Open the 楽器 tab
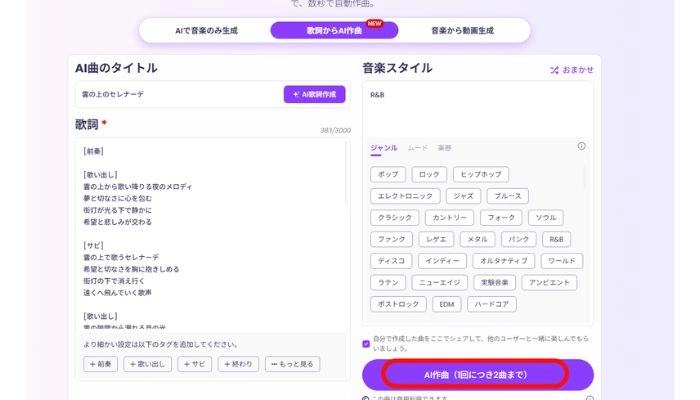This screenshot has width=700, height=400. pos(444,148)
